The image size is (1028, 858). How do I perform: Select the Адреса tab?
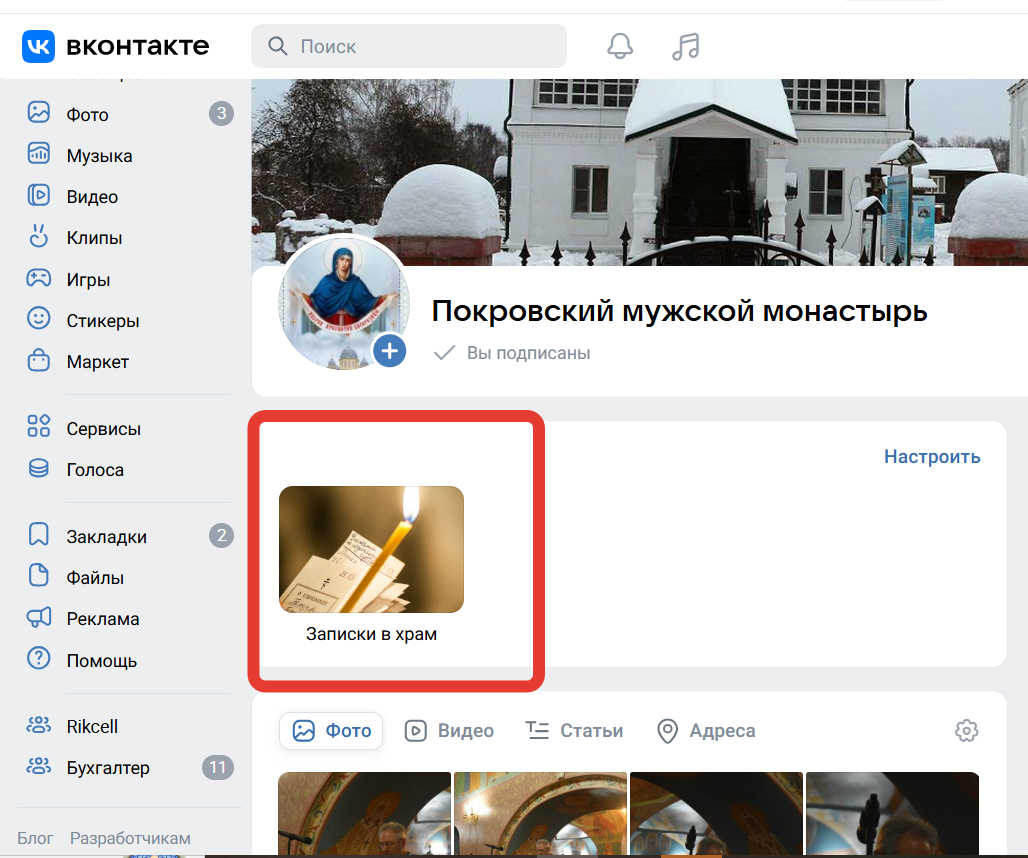click(705, 731)
